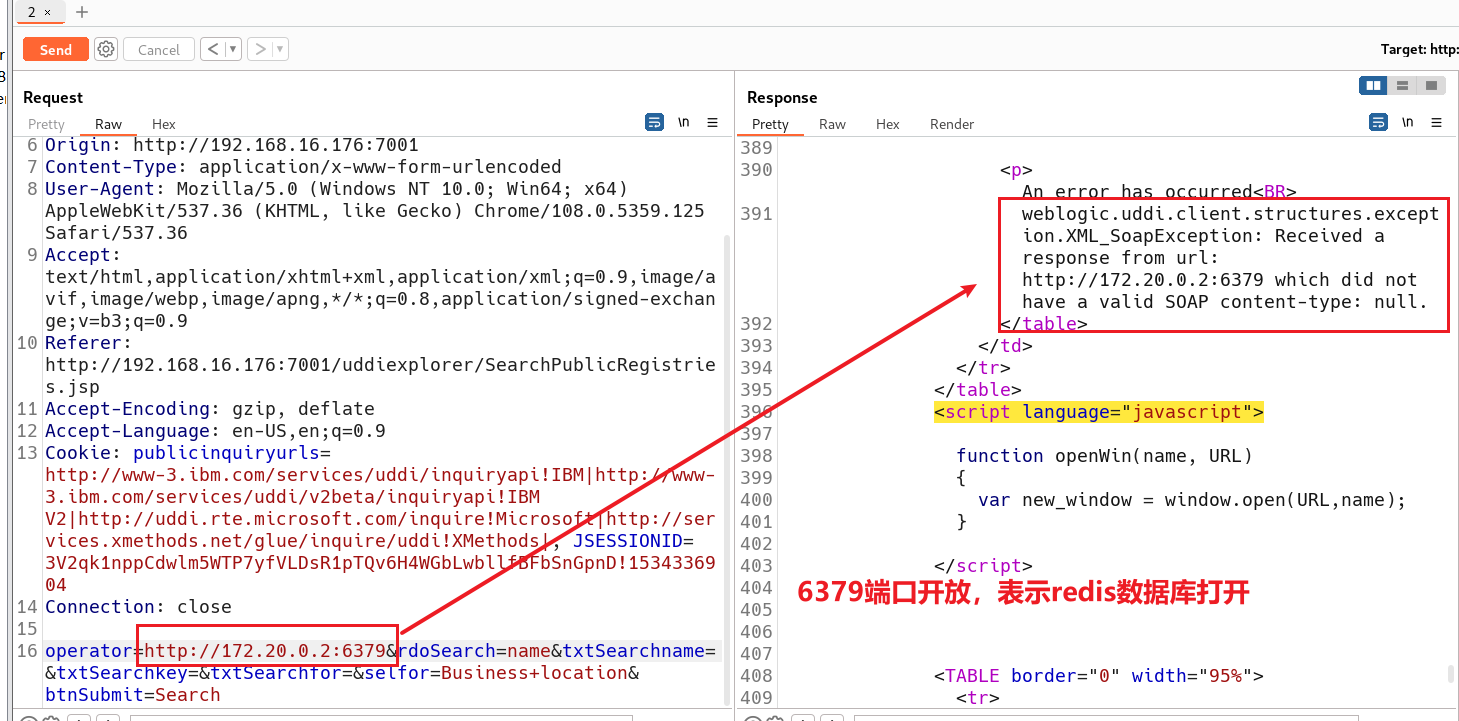Viewport: 1459px width, 721px height.
Task: Switch Response view to Raw tab
Action: pos(832,124)
